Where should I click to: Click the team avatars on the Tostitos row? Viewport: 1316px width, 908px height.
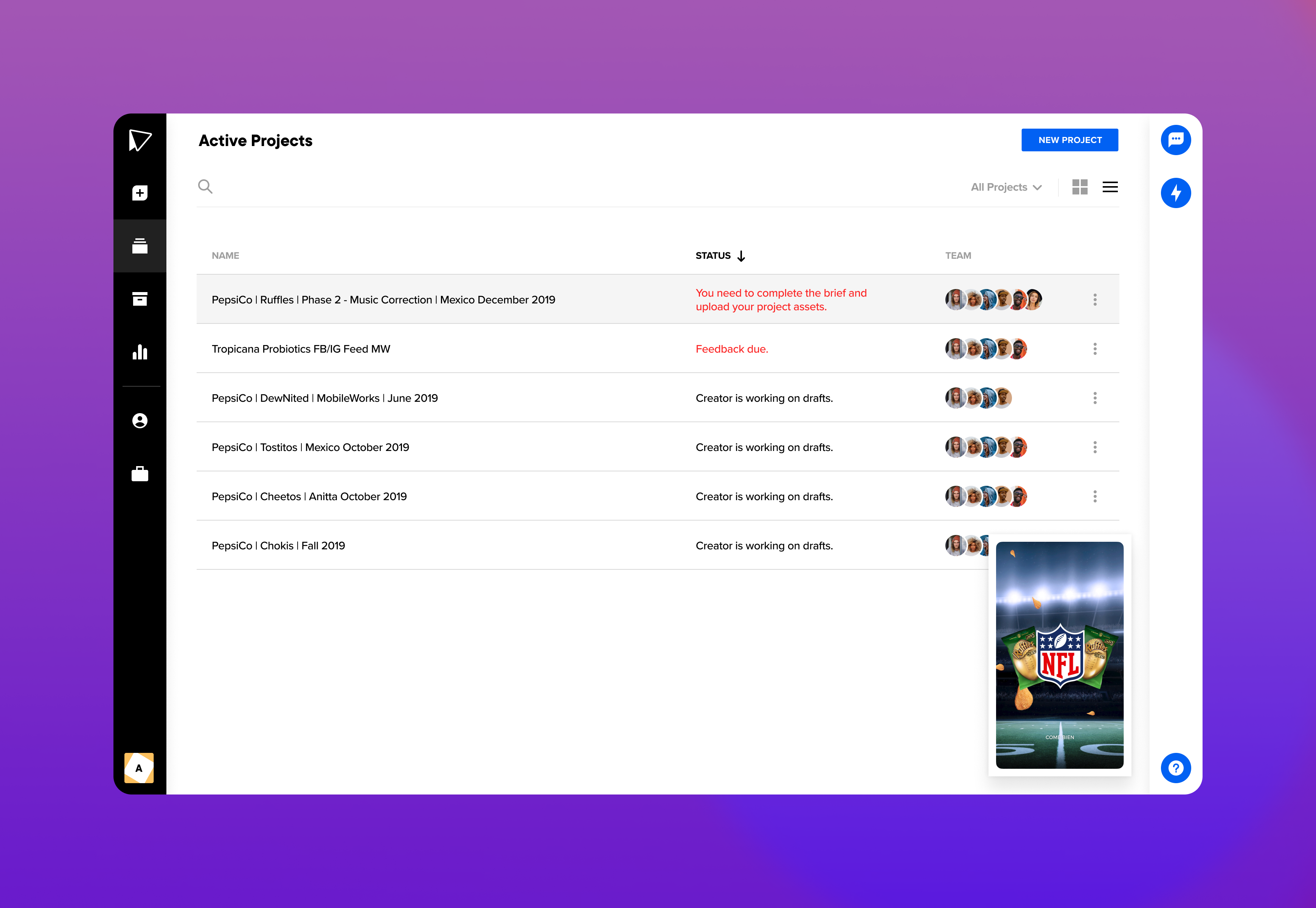[x=986, y=447]
